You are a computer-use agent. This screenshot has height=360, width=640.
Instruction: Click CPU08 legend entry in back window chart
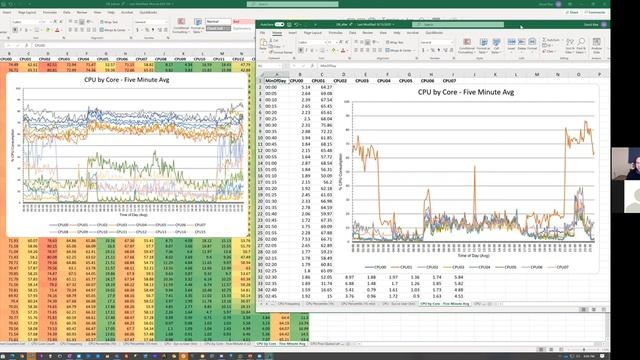coord(59,231)
